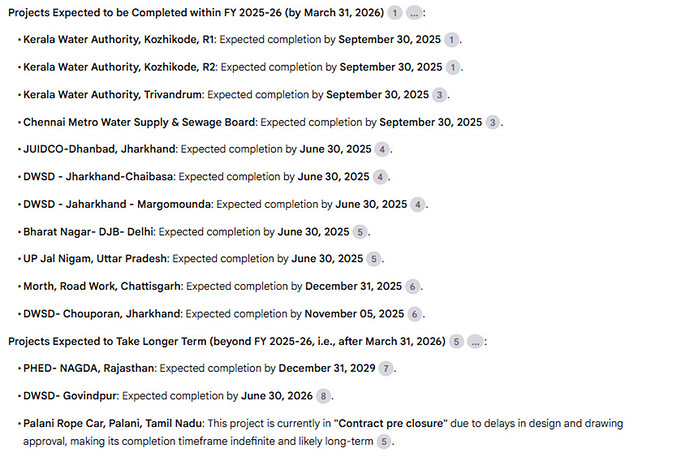Click the Kerala Water Authority, Trivandrum text
Image resolution: width=690 pixels, height=469 pixels.
click(113, 95)
